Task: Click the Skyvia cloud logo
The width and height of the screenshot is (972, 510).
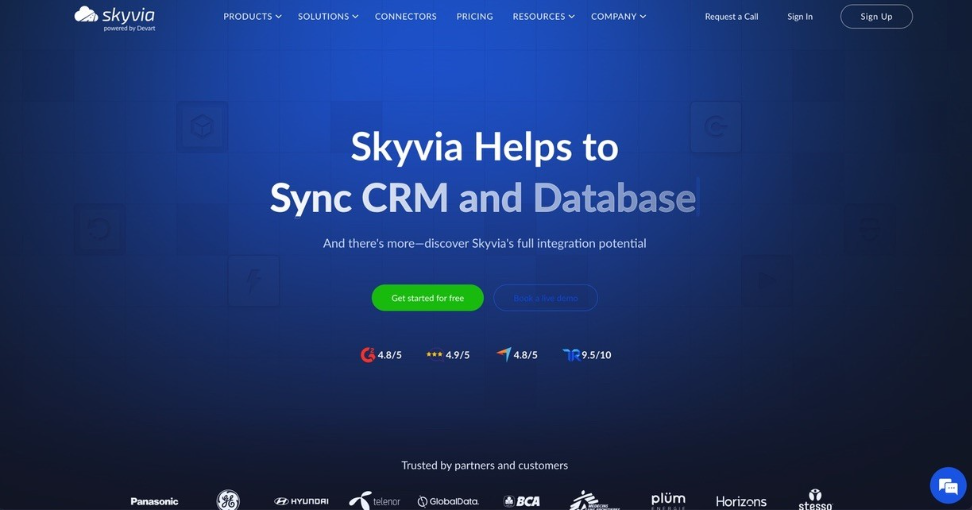Action: click(115, 19)
